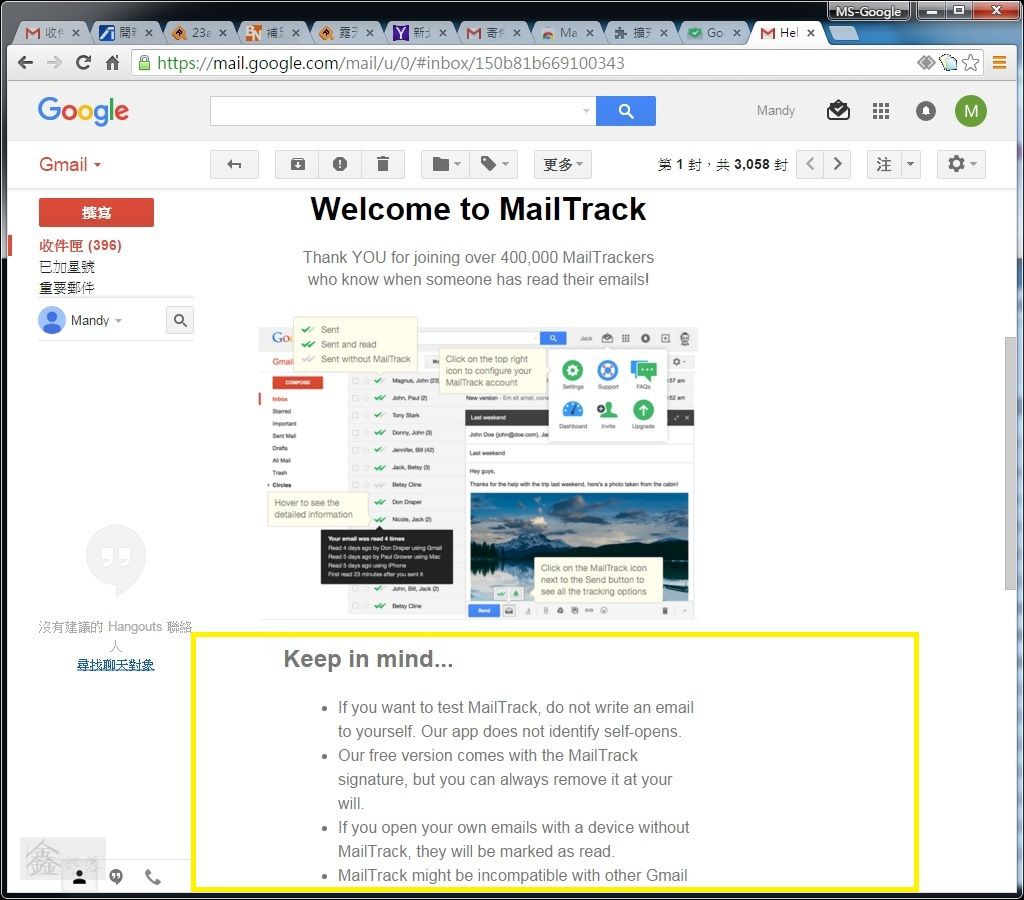Image resolution: width=1024 pixels, height=900 pixels.
Task: Click the 注 input method button
Action: pyautogui.click(x=884, y=165)
